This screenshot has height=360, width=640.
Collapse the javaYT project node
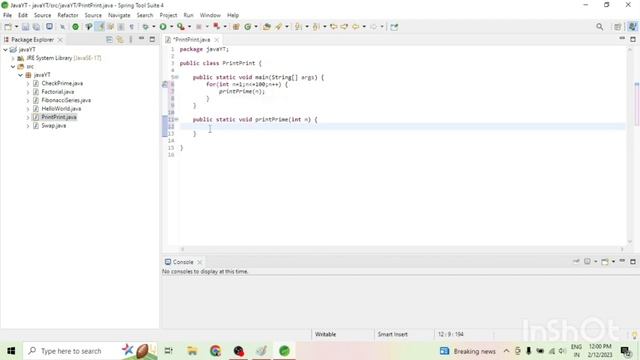[5, 49]
